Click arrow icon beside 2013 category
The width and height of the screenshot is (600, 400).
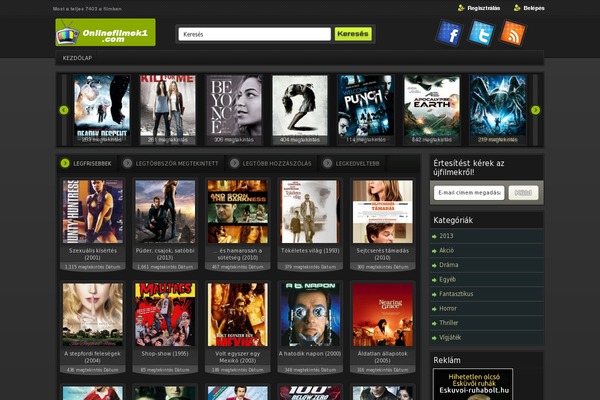[x=434, y=237]
